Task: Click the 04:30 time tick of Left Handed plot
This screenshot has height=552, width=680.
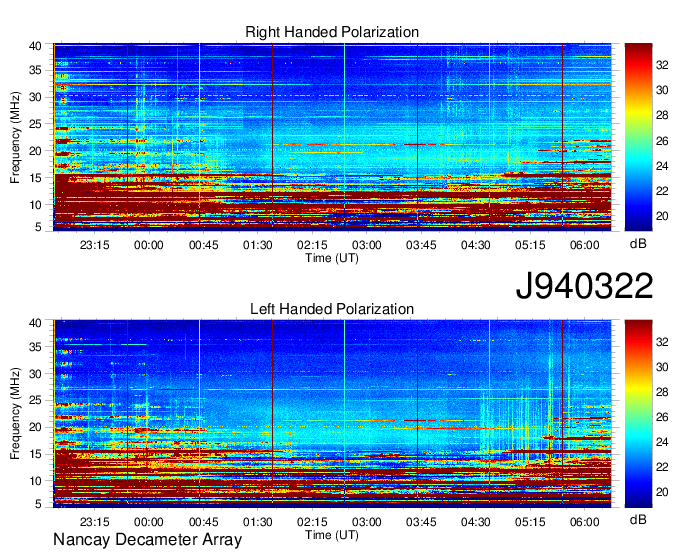Action: coord(476,522)
